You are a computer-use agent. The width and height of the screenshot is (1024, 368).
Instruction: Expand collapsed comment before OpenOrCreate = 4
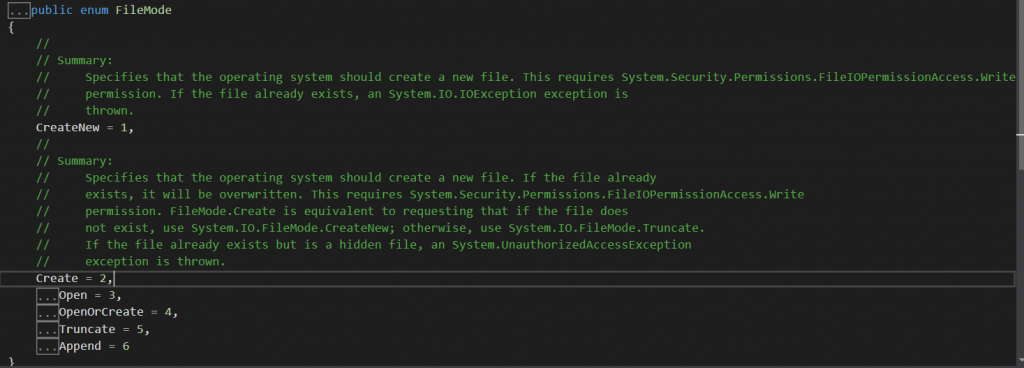48,313
